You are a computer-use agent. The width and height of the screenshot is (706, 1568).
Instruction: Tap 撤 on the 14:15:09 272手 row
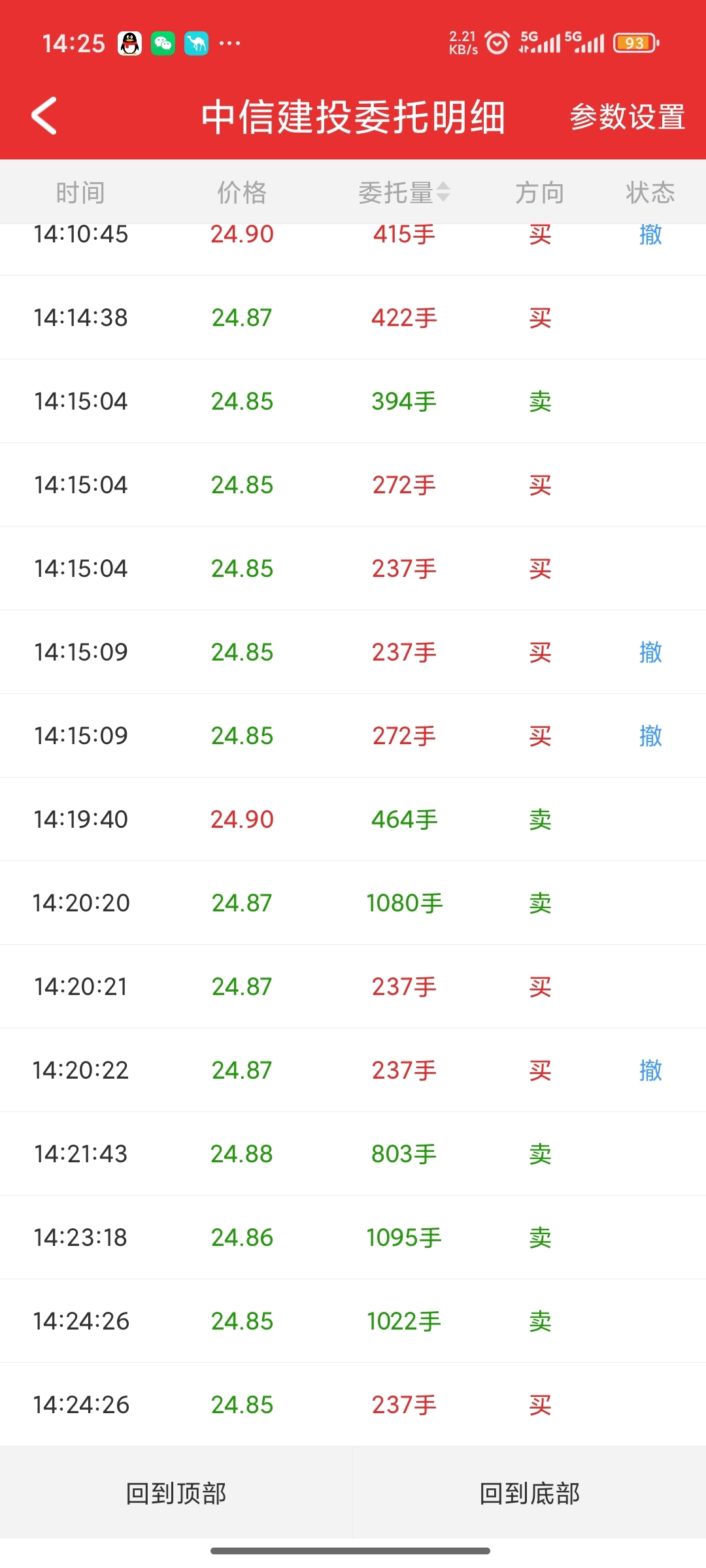[x=650, y=736]
